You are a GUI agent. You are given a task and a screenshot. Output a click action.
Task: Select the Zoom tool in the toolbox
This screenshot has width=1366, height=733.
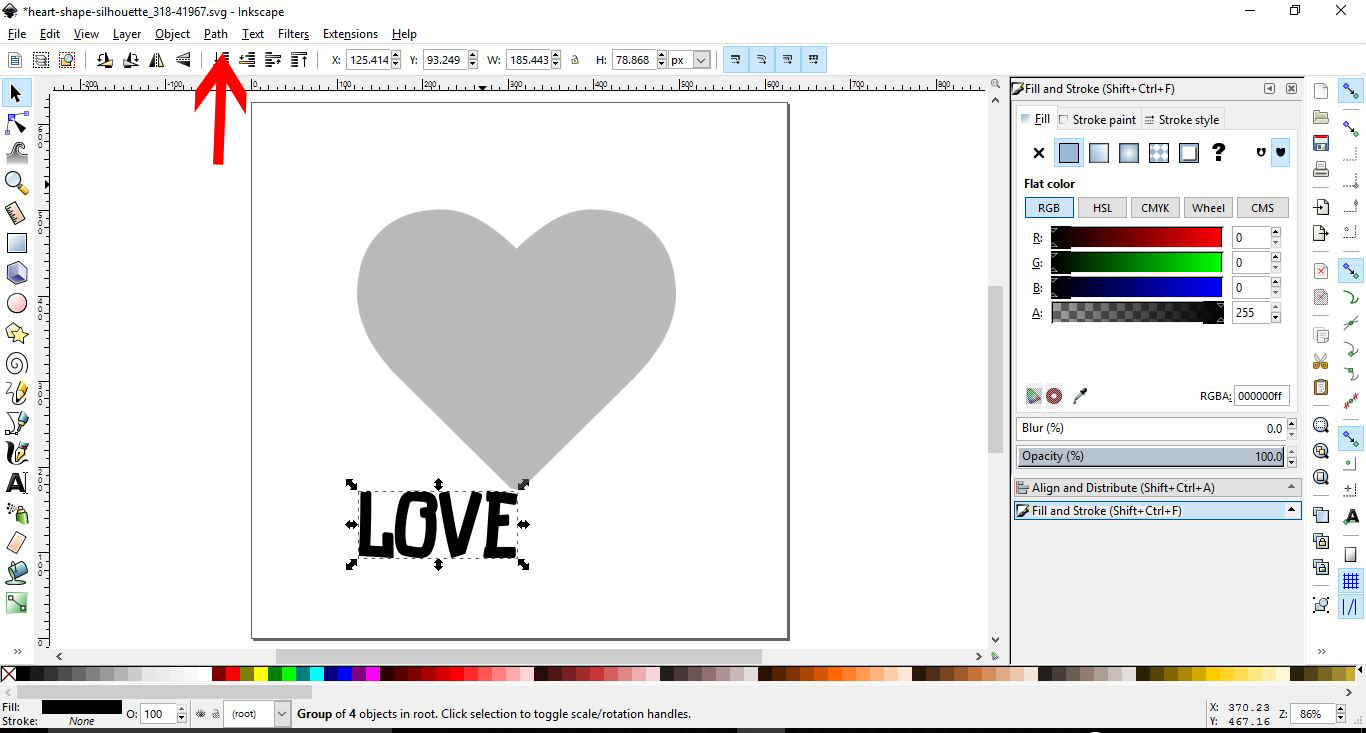16,183
